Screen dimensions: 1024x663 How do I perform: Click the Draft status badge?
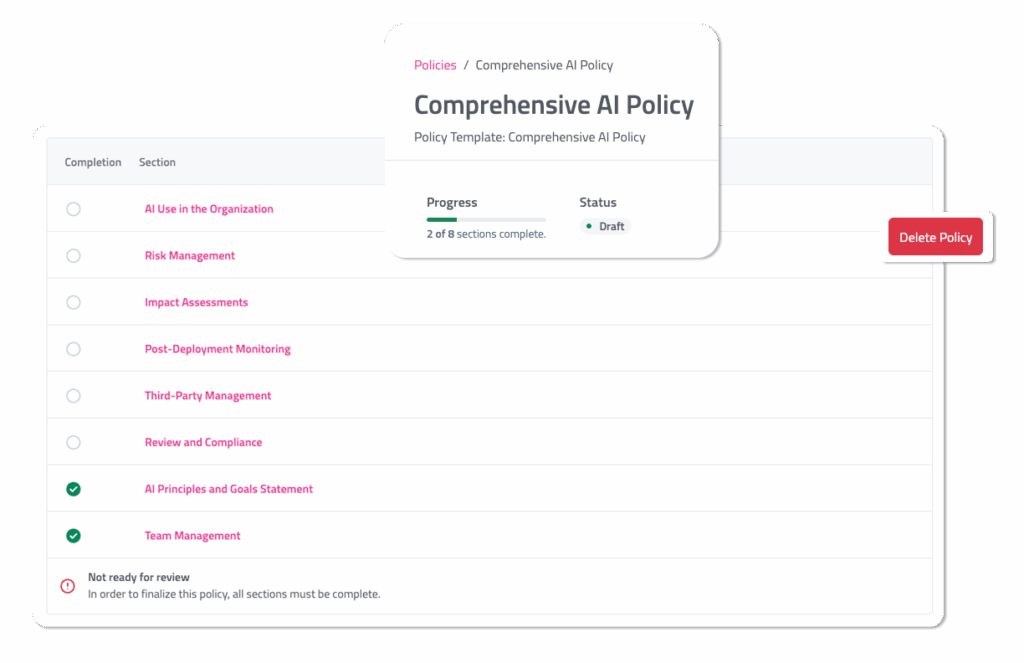(x=606, y=227)
